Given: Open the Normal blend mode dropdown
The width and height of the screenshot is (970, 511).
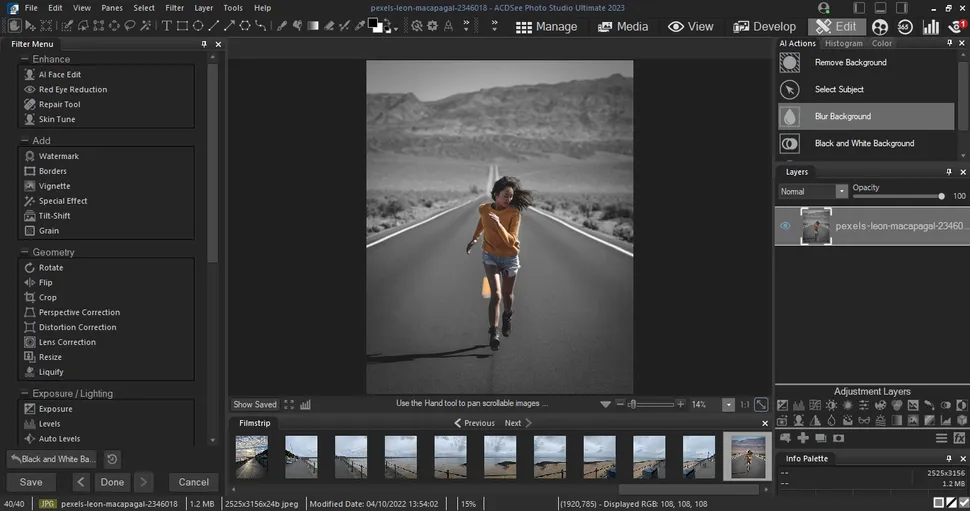Looking at the screenshot, I should [x=841, y=191].
